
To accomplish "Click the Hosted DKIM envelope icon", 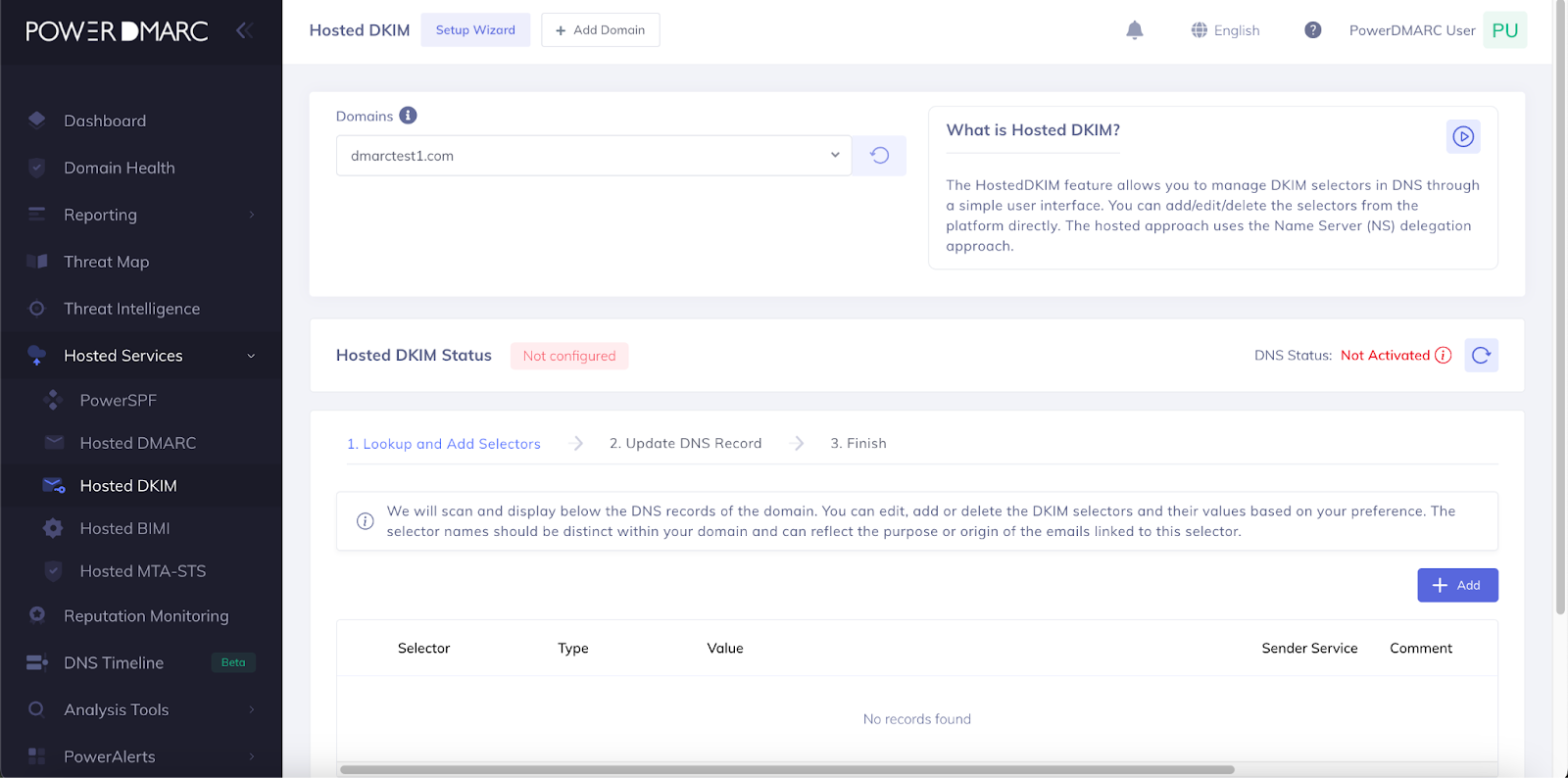I will (x=54, y=486).
